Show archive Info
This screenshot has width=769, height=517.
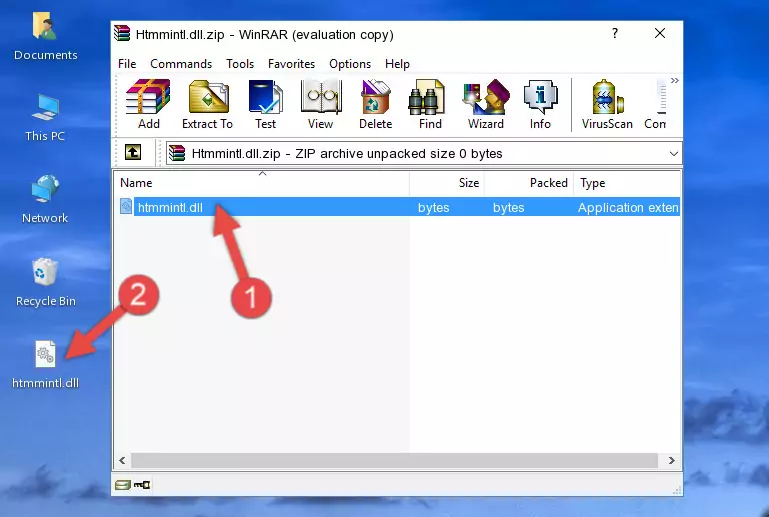coord(540,104)
